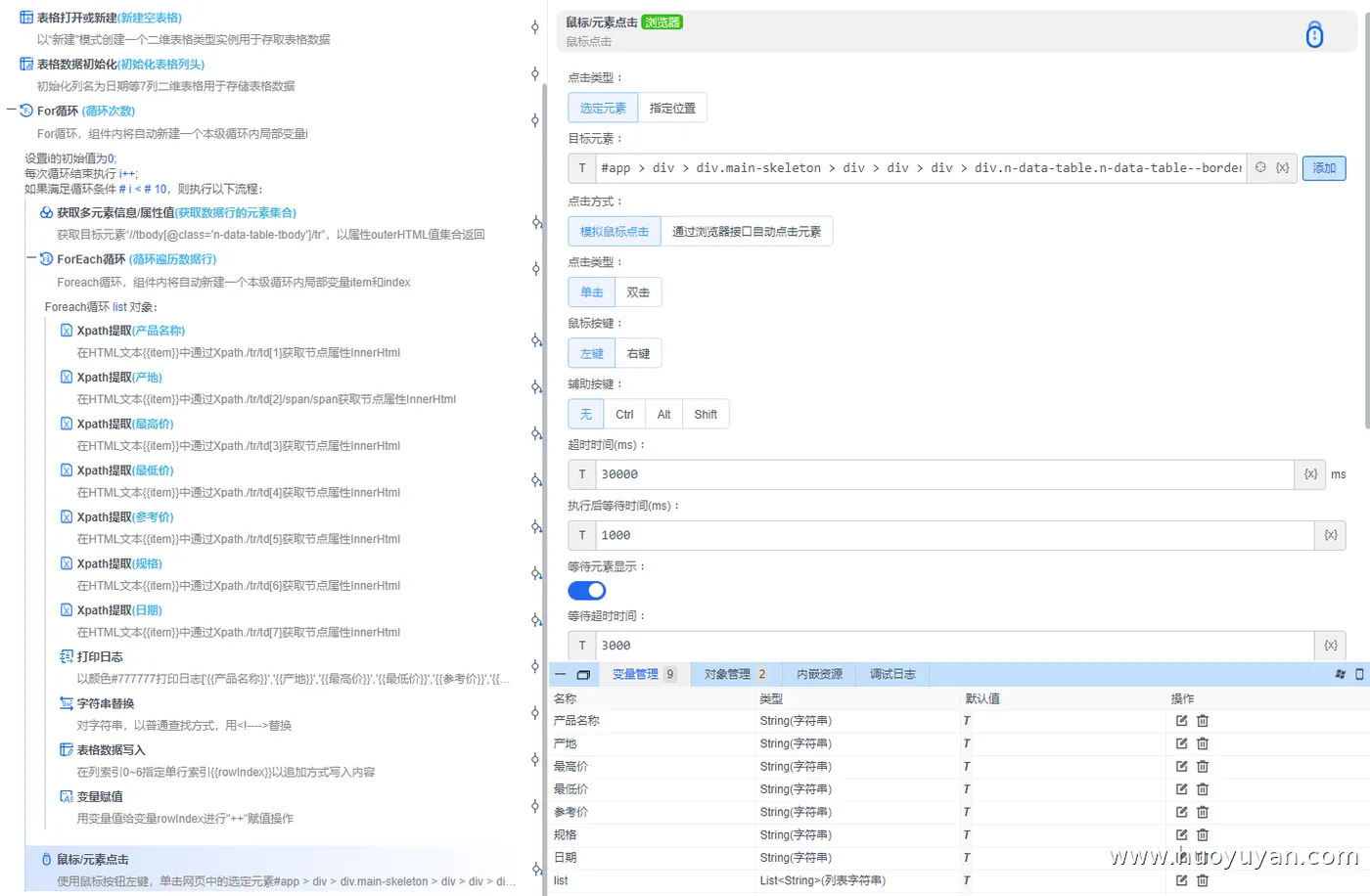1370x896 pixels.
Task: Click the 超时时间 input showing 30000
Action: (x=944, y=474)
